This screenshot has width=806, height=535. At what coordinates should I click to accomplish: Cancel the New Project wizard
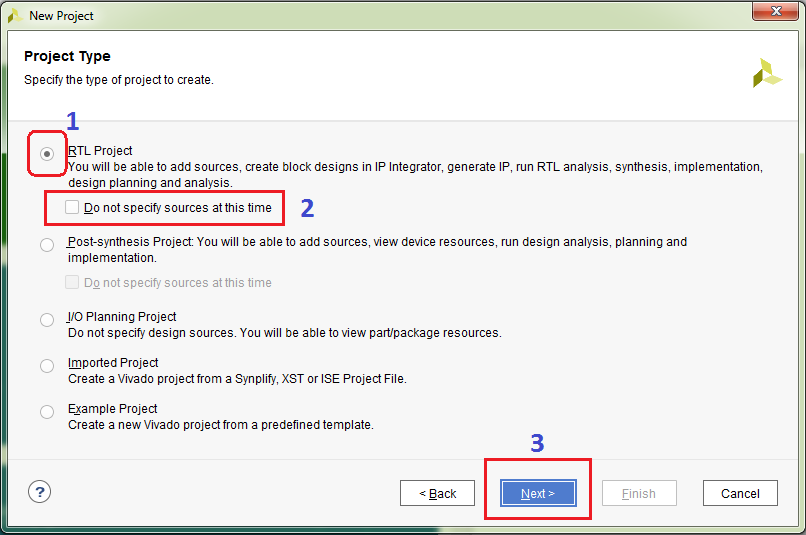740,493
